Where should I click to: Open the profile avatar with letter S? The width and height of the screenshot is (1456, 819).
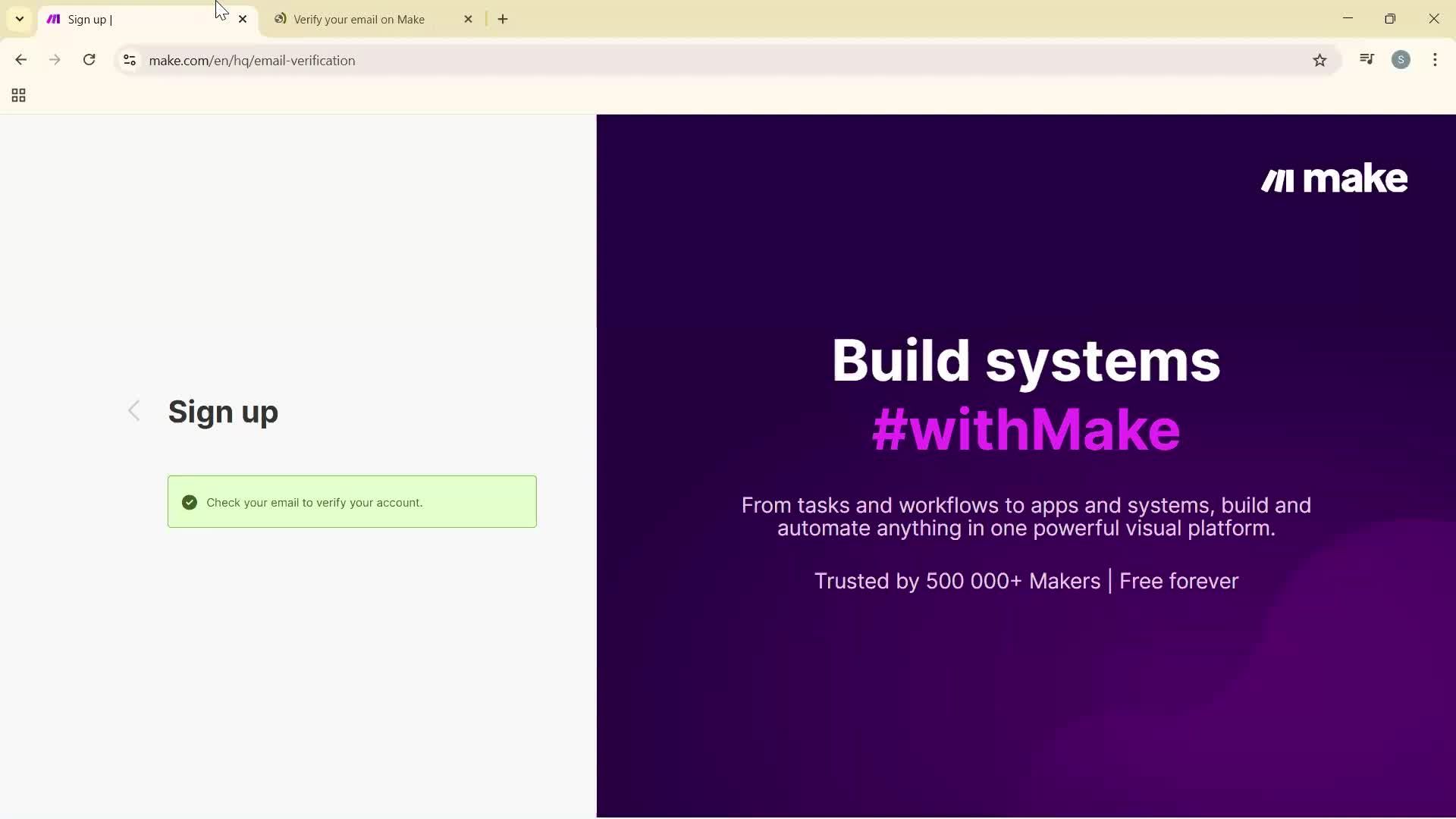click(x=1401, y=59)
